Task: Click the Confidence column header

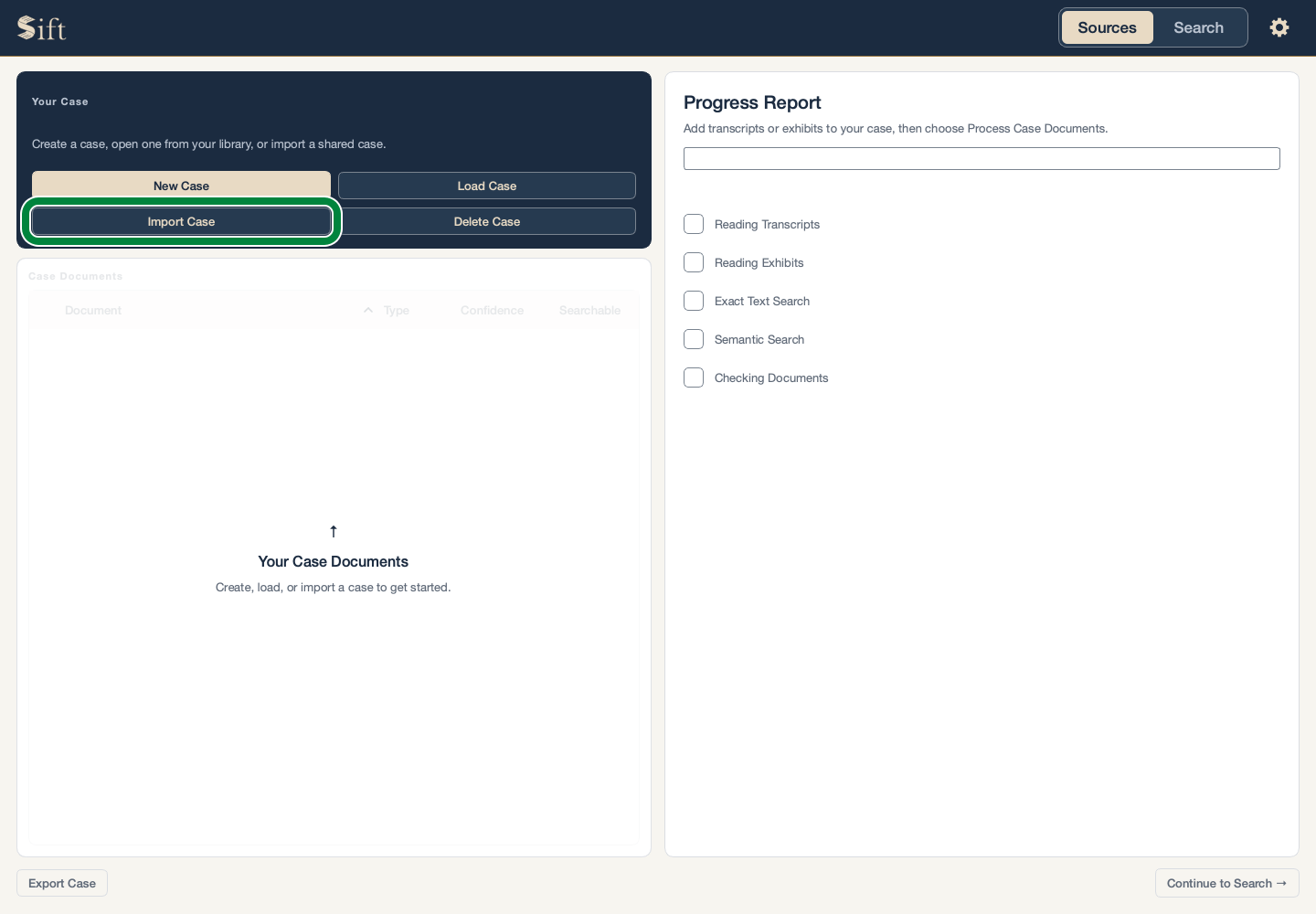Action: (492, 311)
